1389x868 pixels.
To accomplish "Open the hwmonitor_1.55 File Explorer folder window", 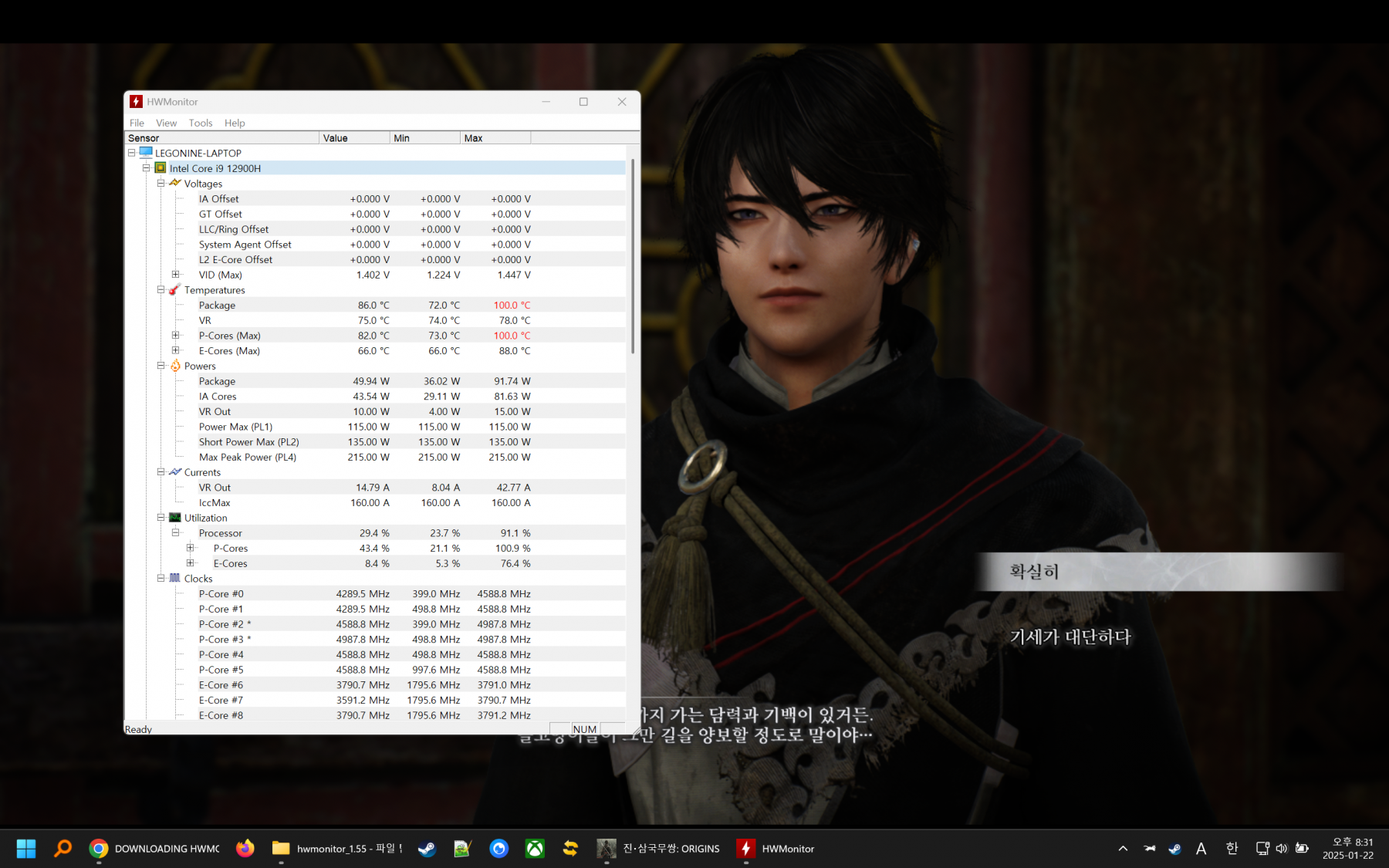I will (337, 849).
